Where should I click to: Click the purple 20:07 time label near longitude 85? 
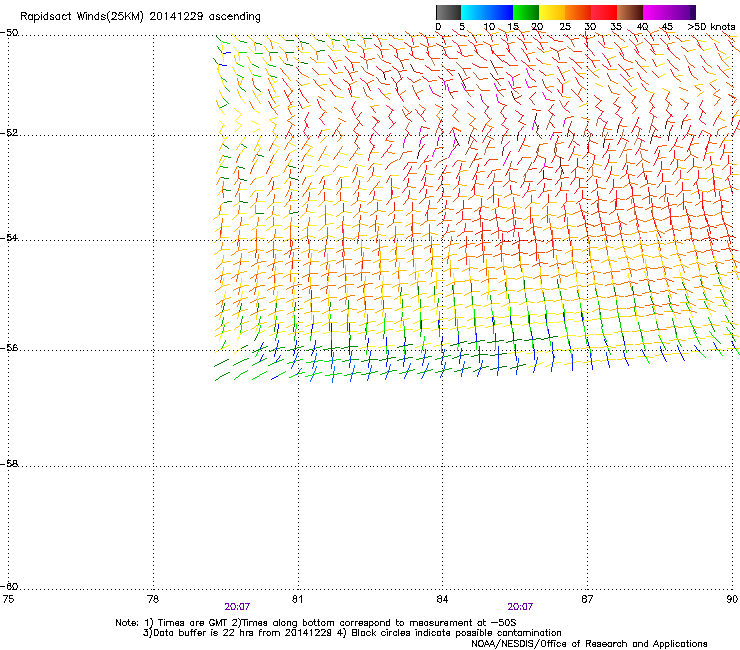(520, 607)
